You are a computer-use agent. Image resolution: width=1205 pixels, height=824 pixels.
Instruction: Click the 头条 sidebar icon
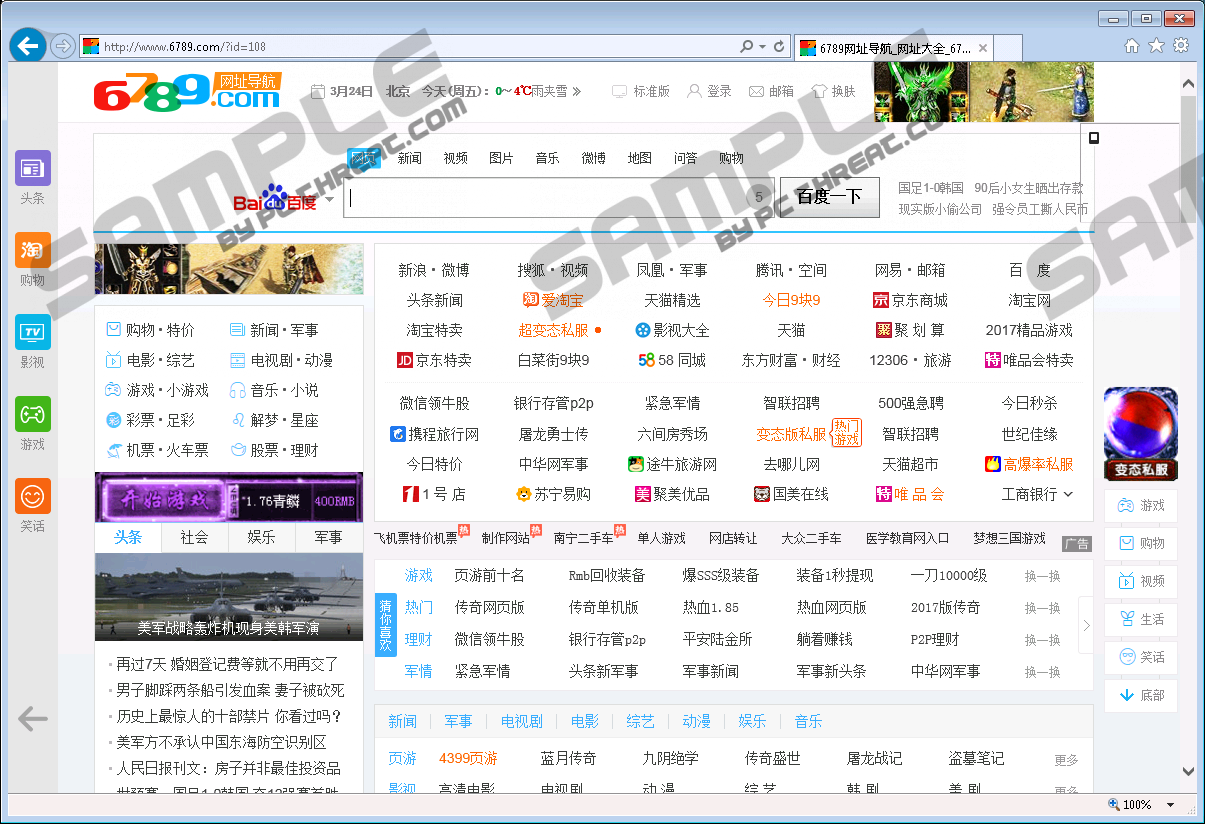(32, 168)
